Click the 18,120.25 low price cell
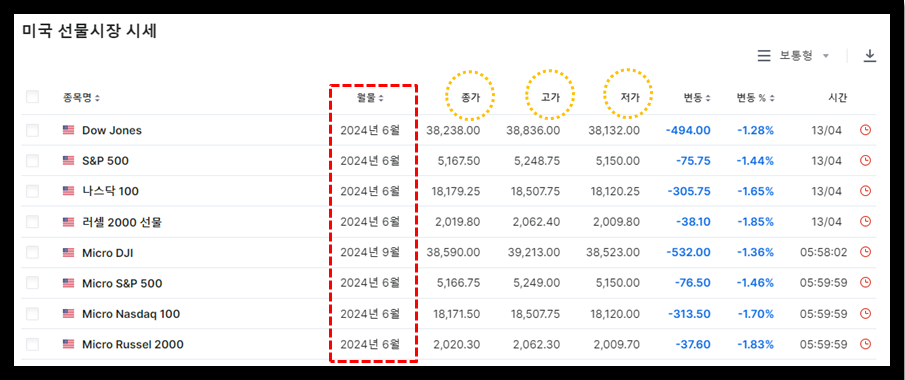This screenshot has height=380, width=905. 616,191
